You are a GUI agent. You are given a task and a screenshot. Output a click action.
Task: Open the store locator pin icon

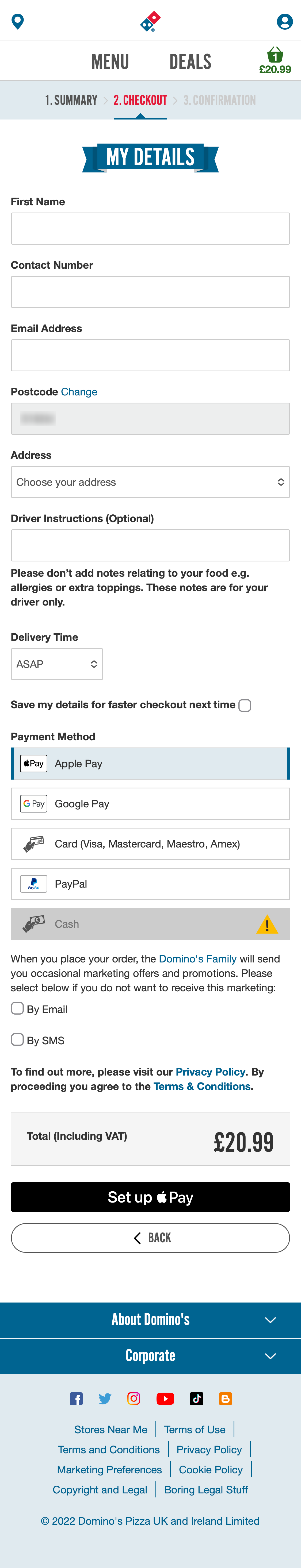[x=17, y=21]
